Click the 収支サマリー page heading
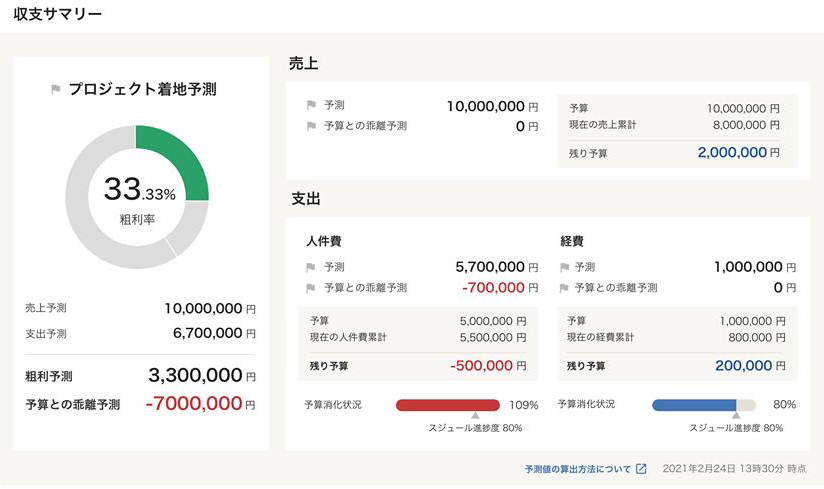824x489 pixels. click(57, 15)
